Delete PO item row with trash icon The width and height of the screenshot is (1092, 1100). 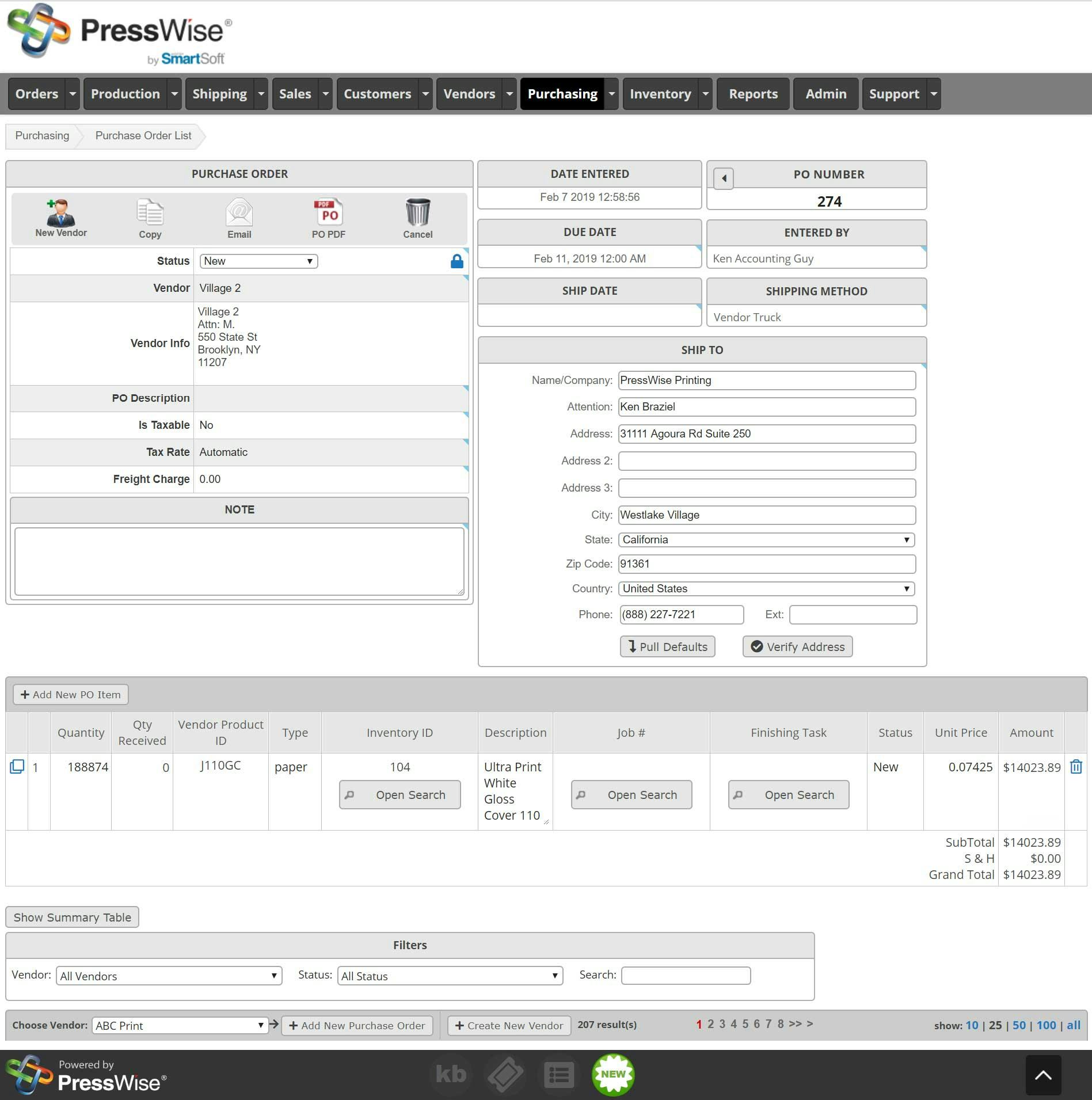tap(1076, 767)
